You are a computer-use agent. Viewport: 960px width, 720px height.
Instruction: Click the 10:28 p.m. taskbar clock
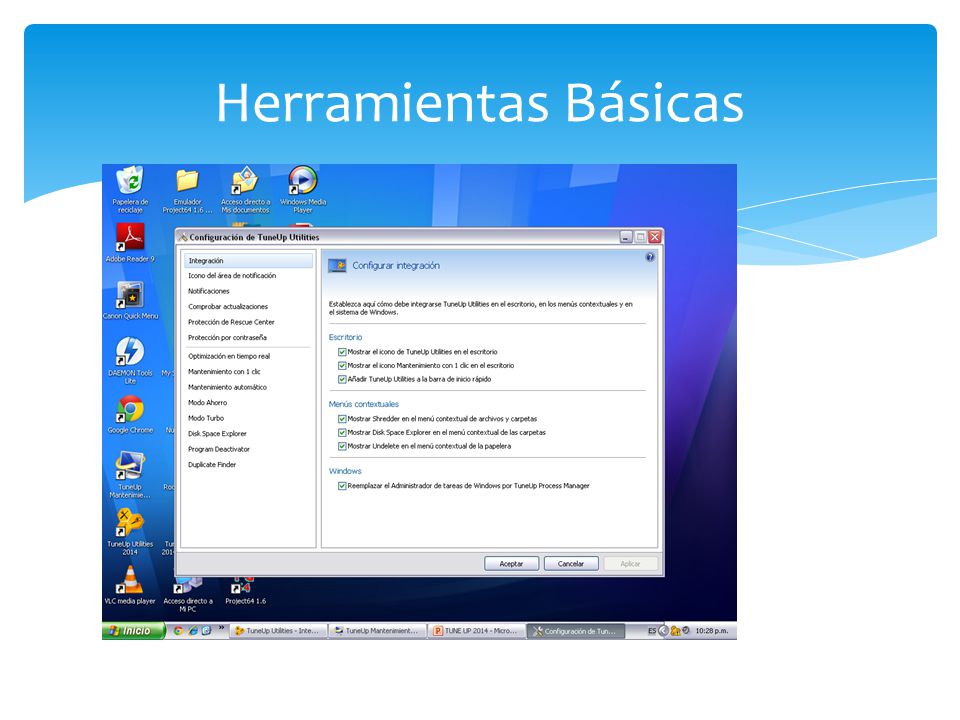click(711, 631)
